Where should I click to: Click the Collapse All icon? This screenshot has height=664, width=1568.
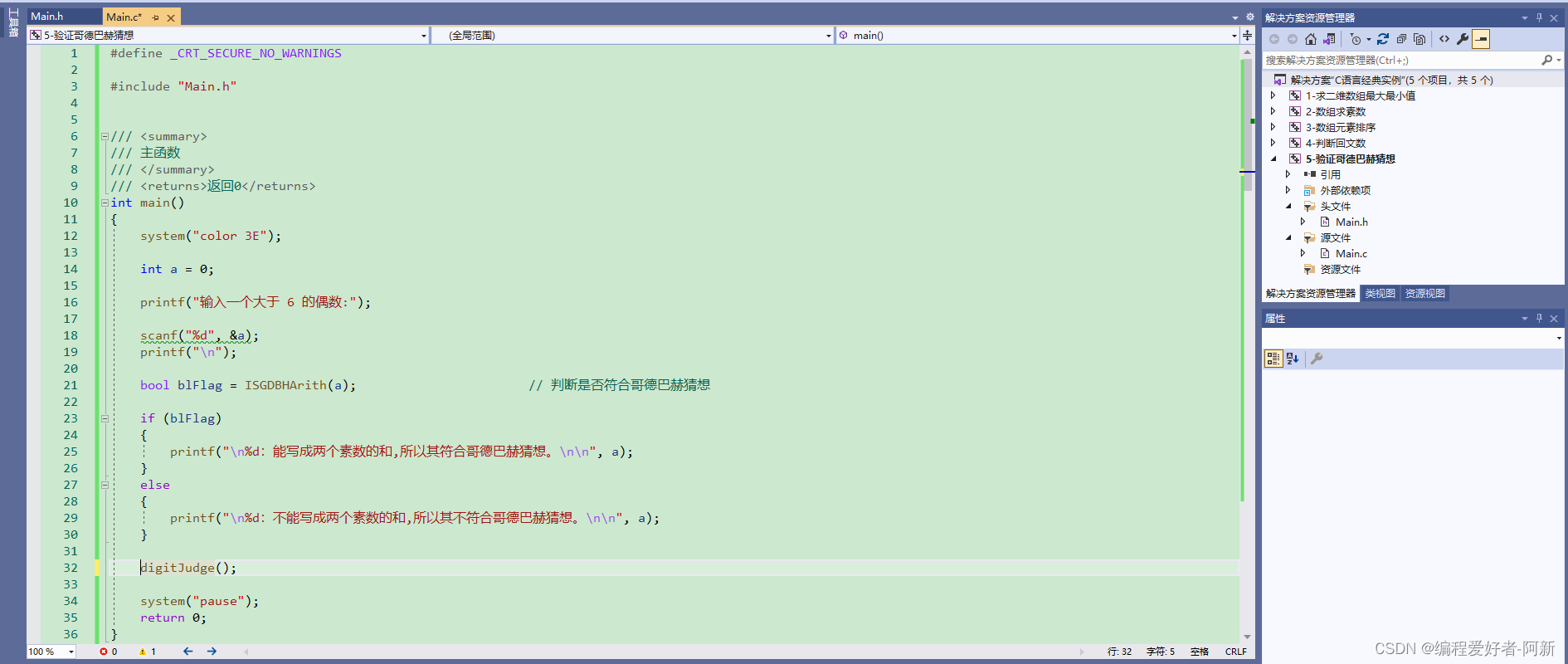(1401, 39)
